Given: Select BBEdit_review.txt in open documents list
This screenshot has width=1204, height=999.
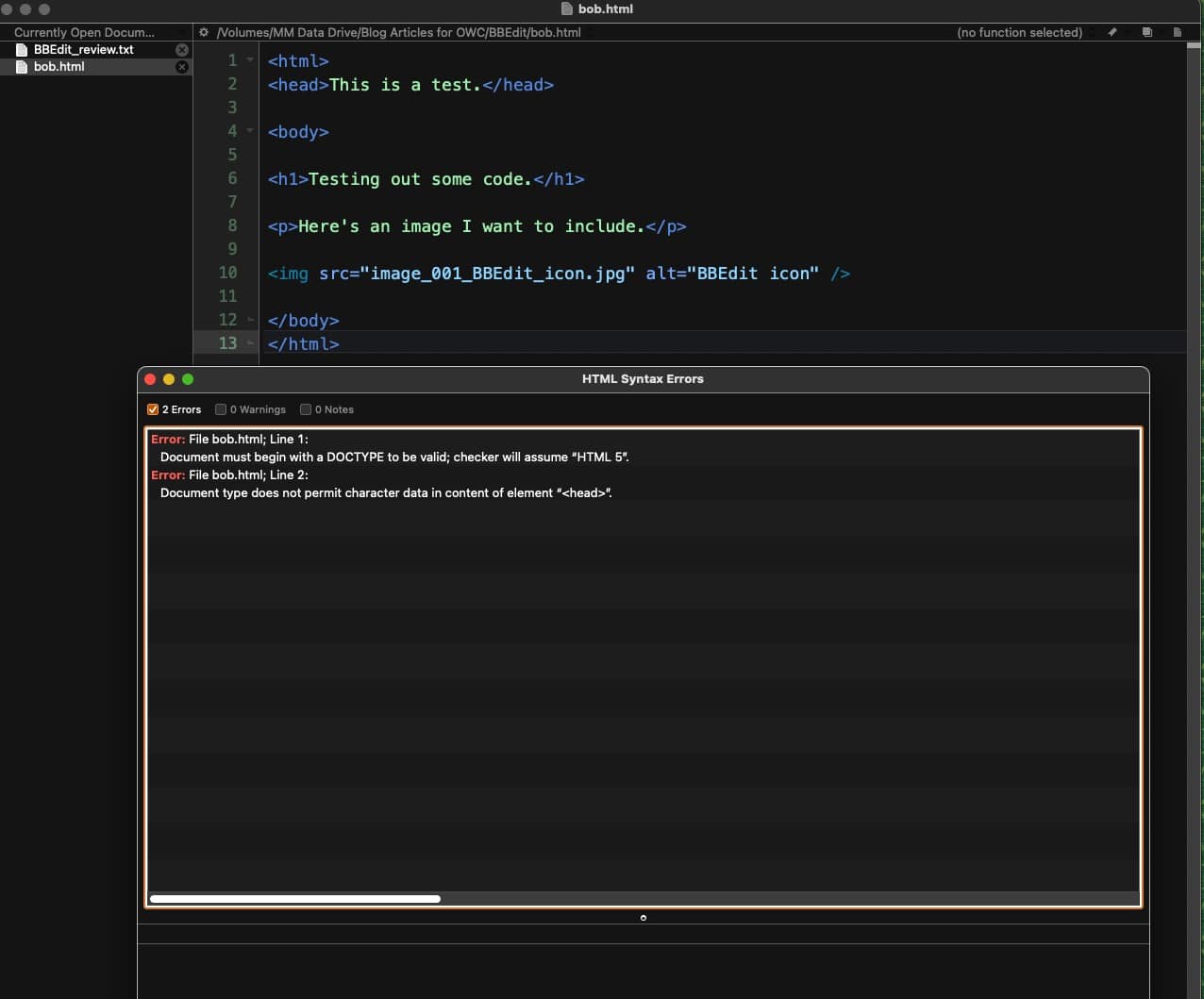Looking at the screenshot, I should click(83, 50).
